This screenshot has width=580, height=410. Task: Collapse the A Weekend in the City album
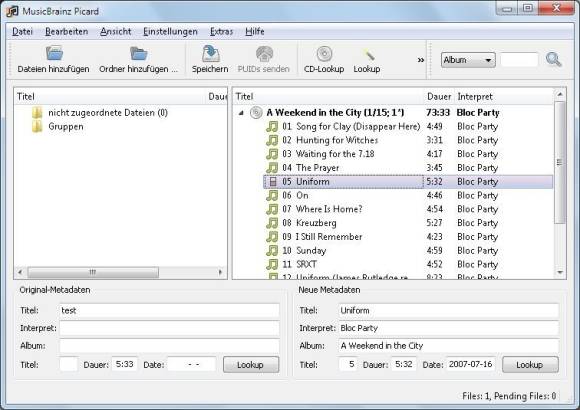[241, 113]
